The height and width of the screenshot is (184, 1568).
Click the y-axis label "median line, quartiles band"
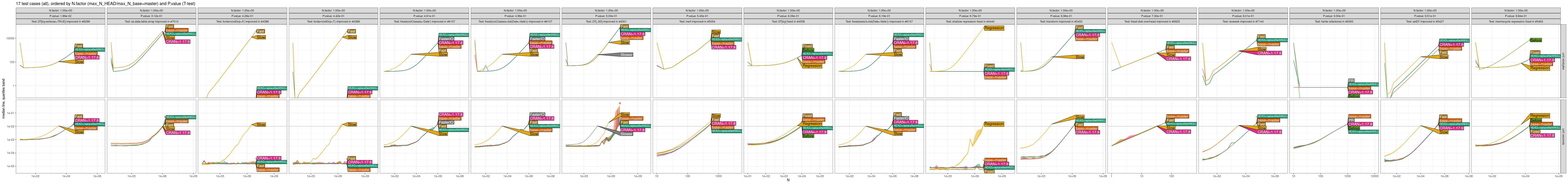tap(4, 99)
